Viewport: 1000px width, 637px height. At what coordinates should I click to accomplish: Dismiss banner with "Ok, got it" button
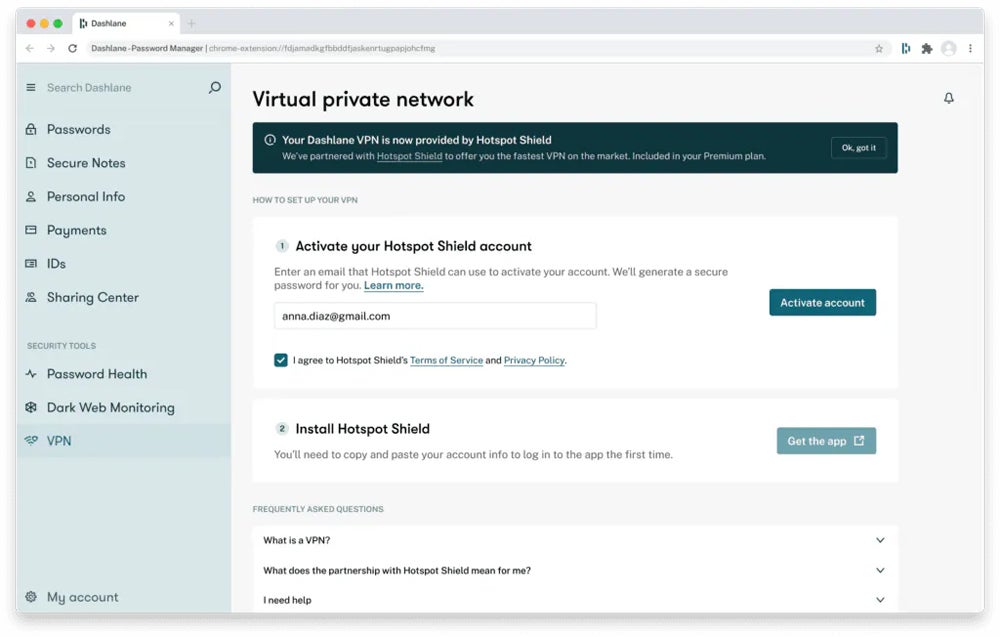click(858, 148)
